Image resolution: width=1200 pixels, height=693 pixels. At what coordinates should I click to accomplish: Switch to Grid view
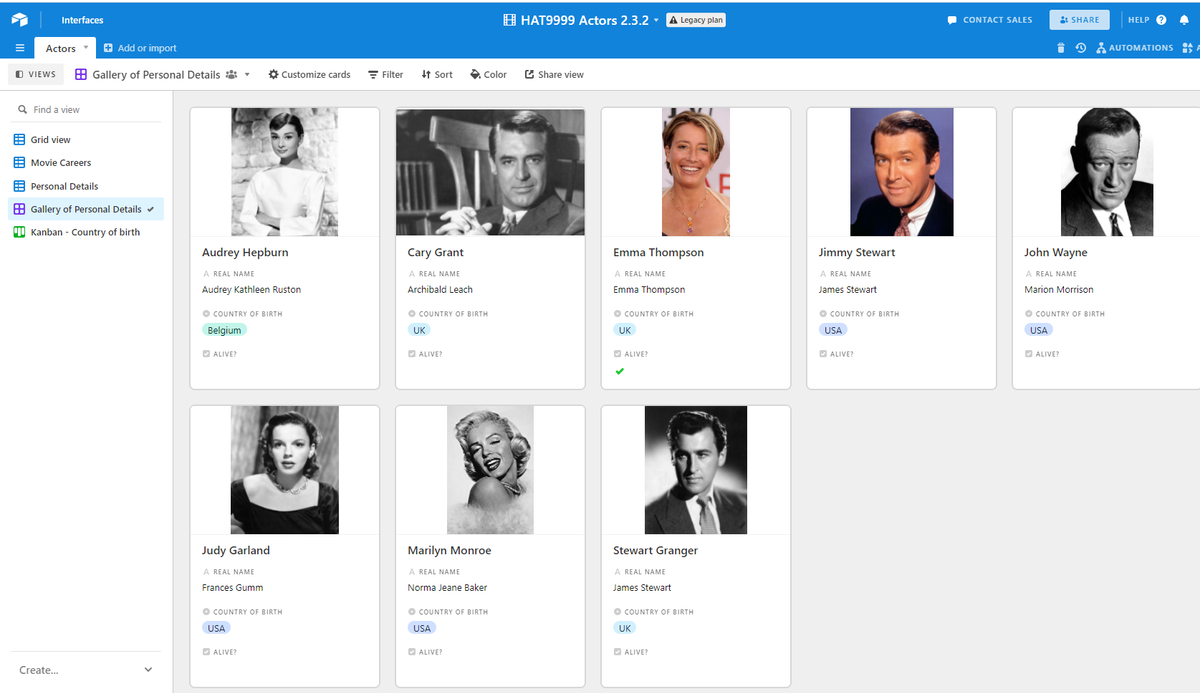pos(50,140)
